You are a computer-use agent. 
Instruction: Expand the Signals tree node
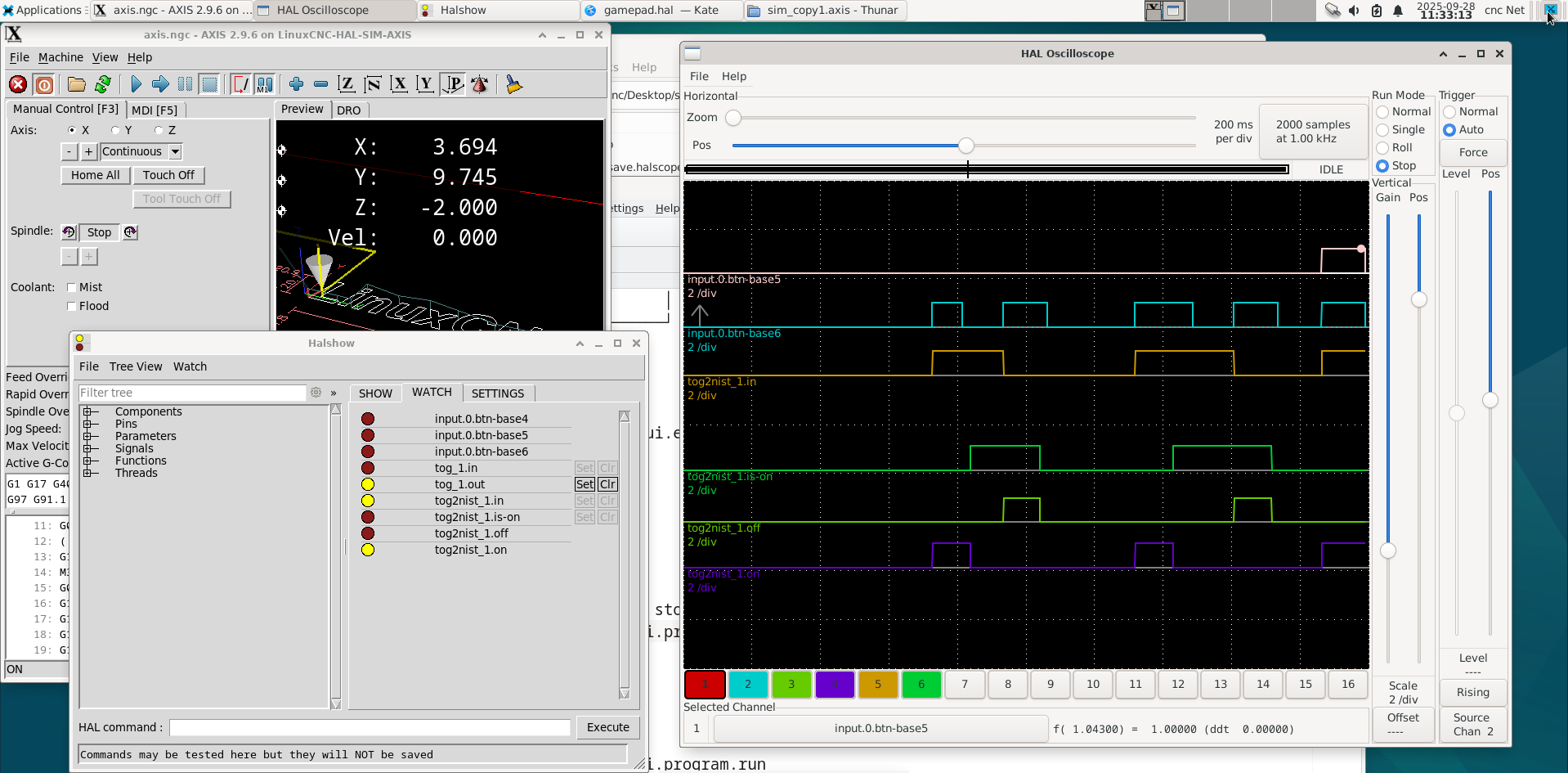(87, 448)
